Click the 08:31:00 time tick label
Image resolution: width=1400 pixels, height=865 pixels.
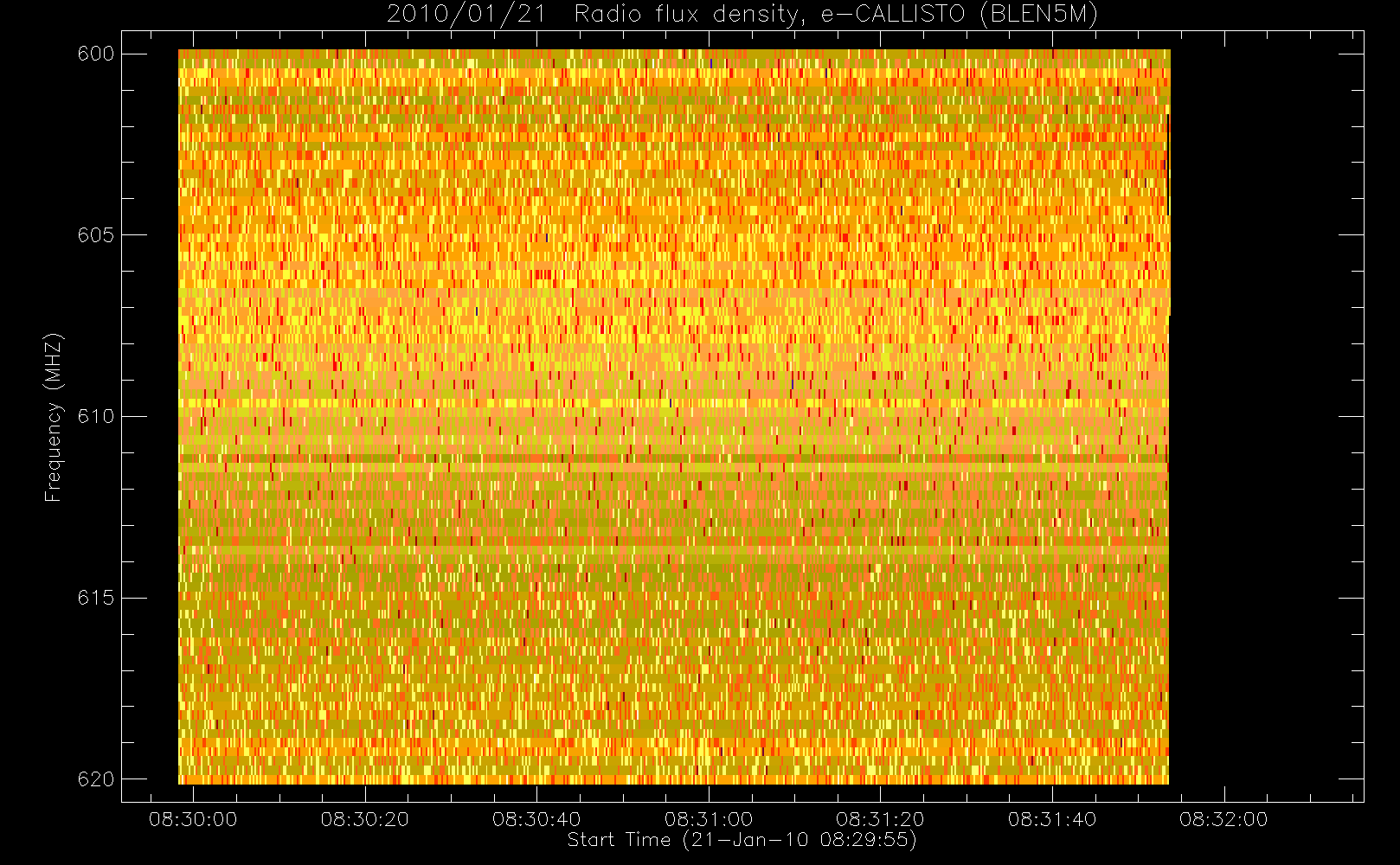pyautogui.click(x=709, y=819)
